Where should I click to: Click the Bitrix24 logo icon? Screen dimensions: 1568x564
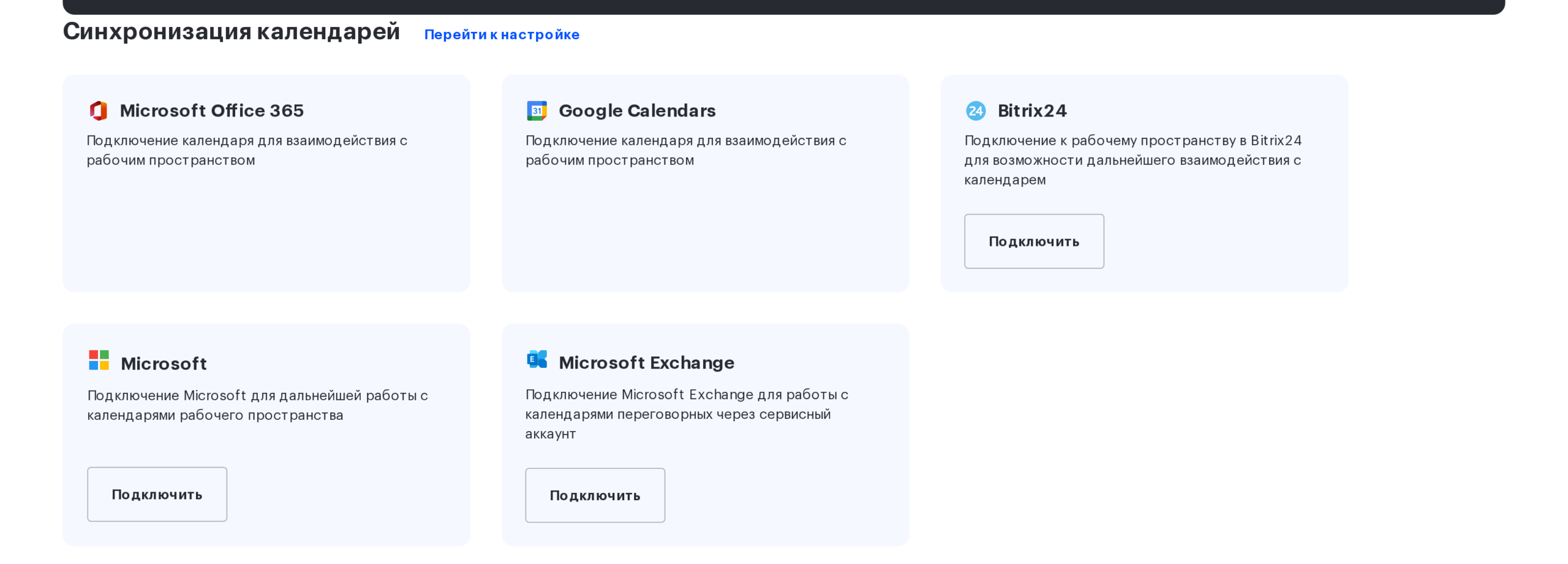pyautogui.click(x=976, y=111)
